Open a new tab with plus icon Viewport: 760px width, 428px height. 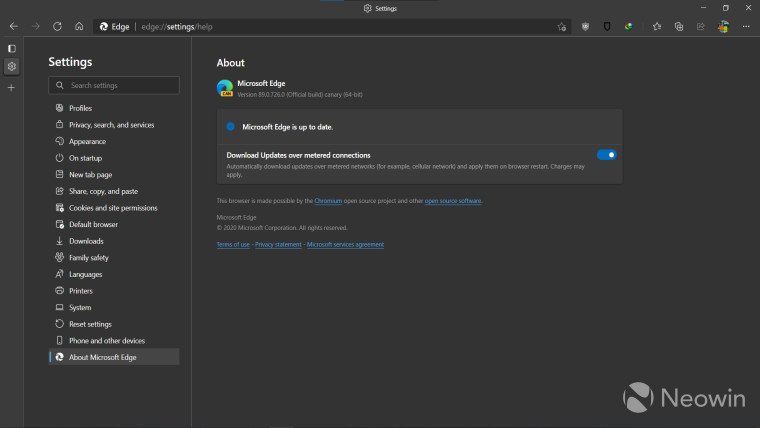[12, 88]
